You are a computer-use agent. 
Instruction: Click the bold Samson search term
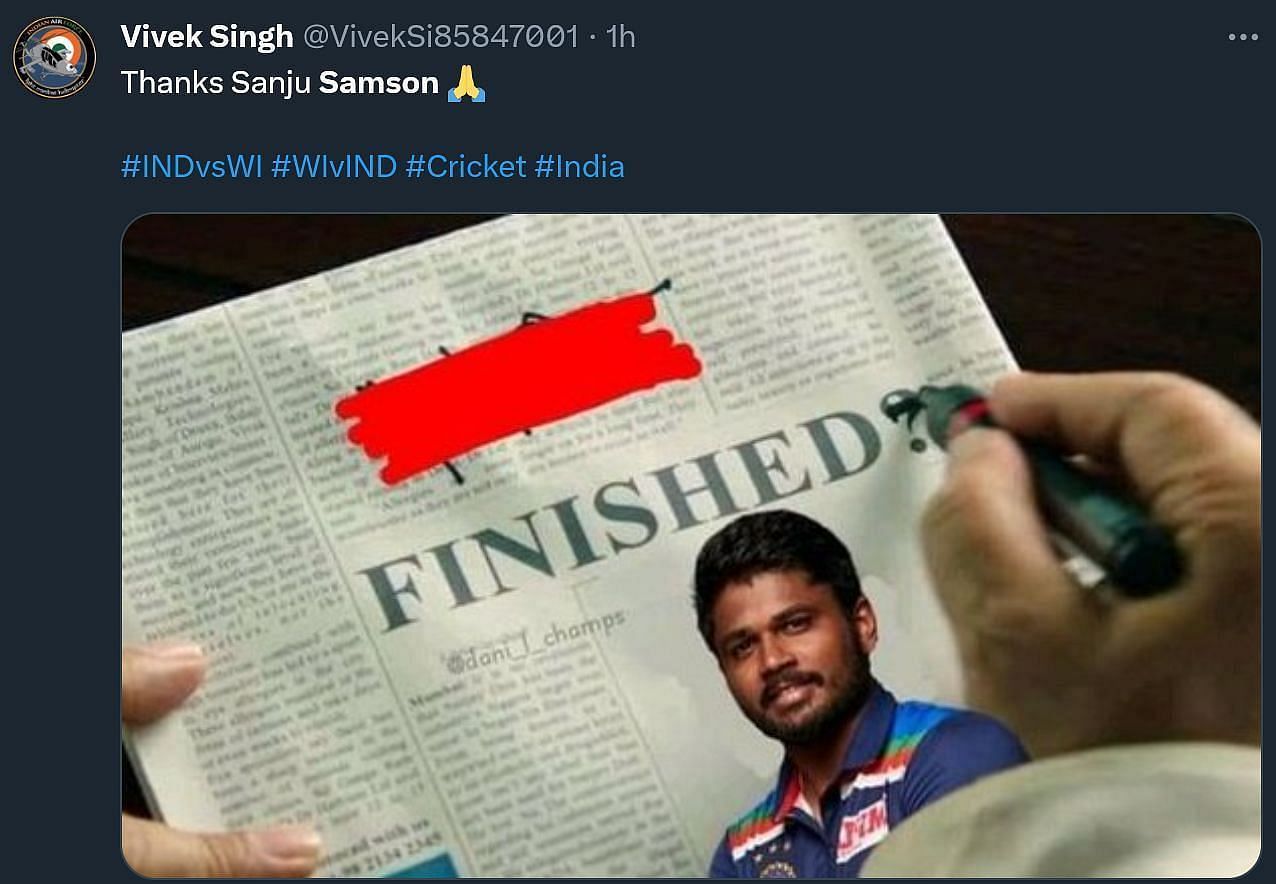coord(379,83)
